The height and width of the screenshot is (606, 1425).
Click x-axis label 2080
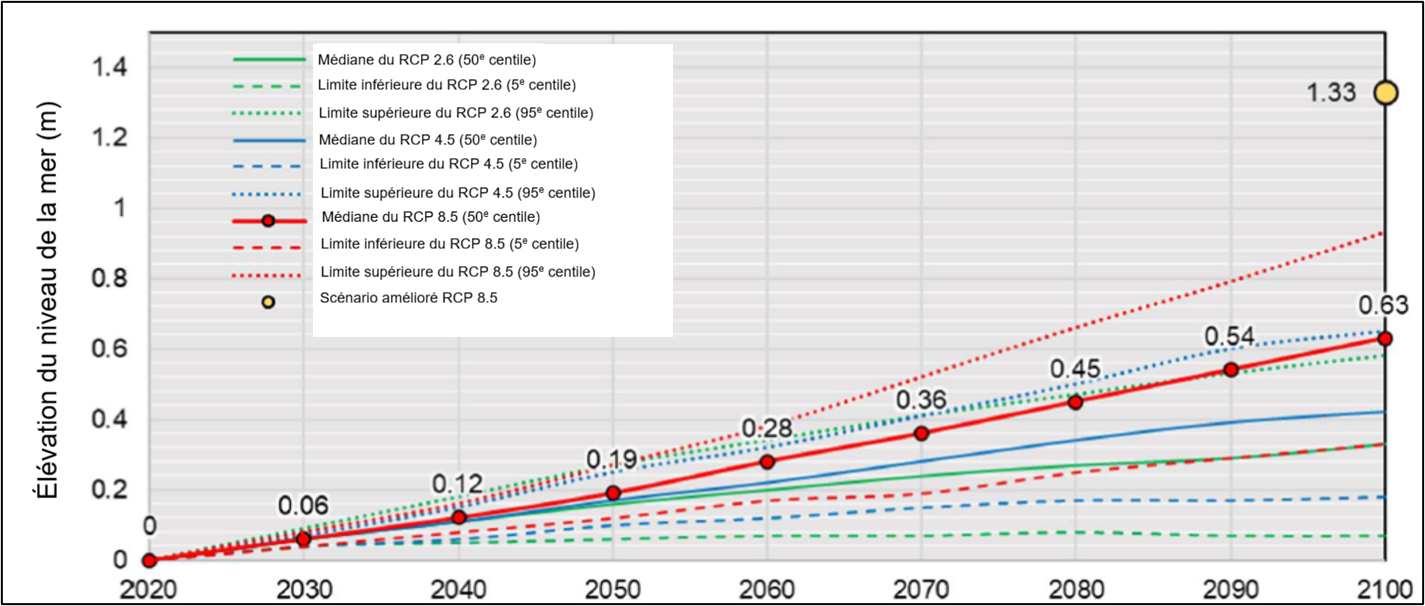coord(1076,588)
